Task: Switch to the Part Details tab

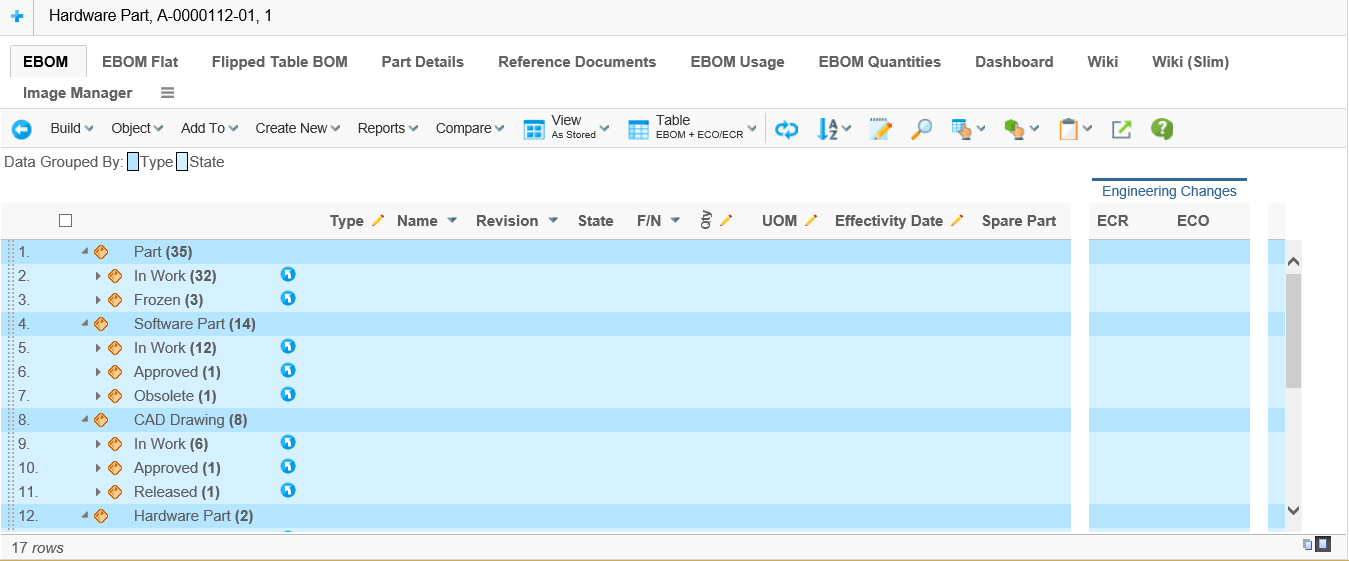Action: click(422, 62)
